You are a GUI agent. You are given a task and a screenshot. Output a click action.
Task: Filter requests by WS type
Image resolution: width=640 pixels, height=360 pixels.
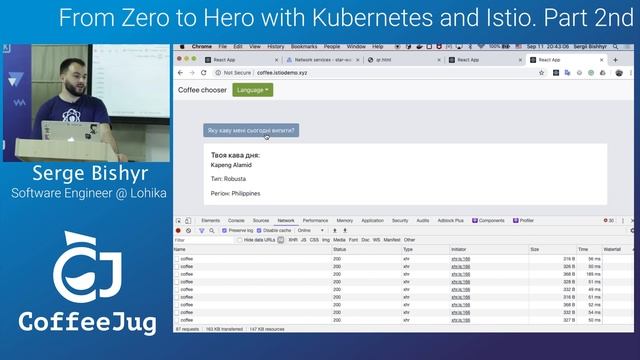[376, 240]
